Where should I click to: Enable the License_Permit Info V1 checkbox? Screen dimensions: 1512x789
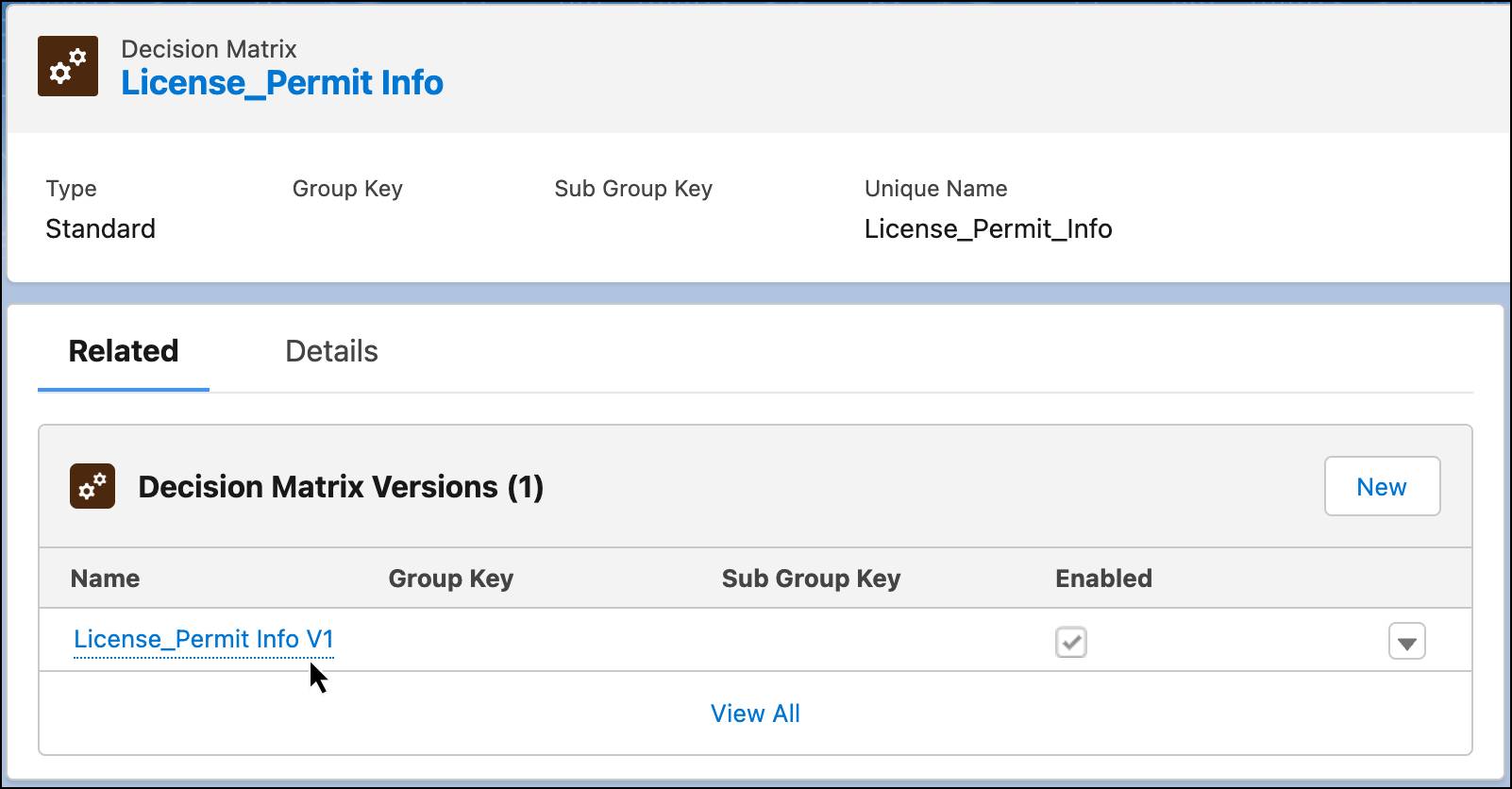pyautogui.click(x=1071, y=641)
